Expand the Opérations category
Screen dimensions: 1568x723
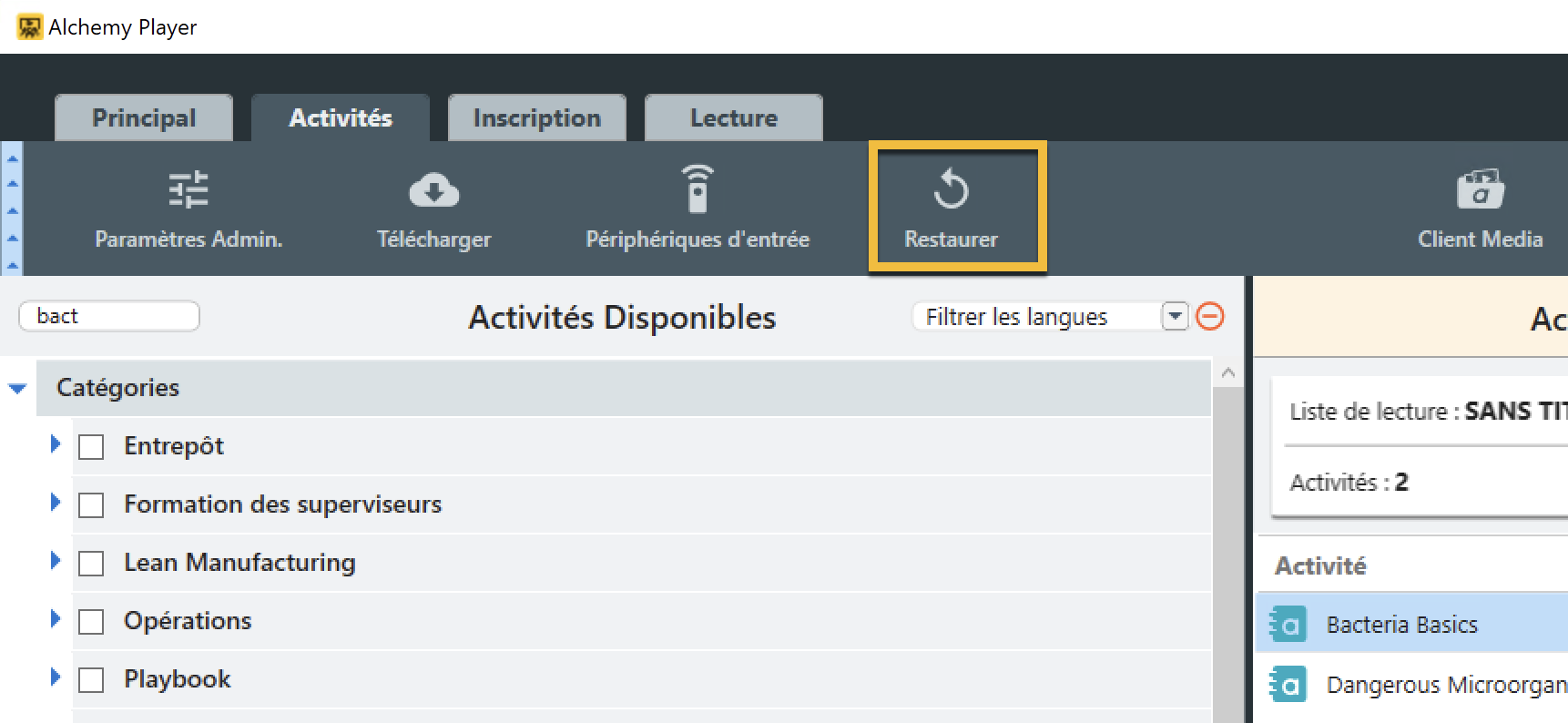pos(55,618)
